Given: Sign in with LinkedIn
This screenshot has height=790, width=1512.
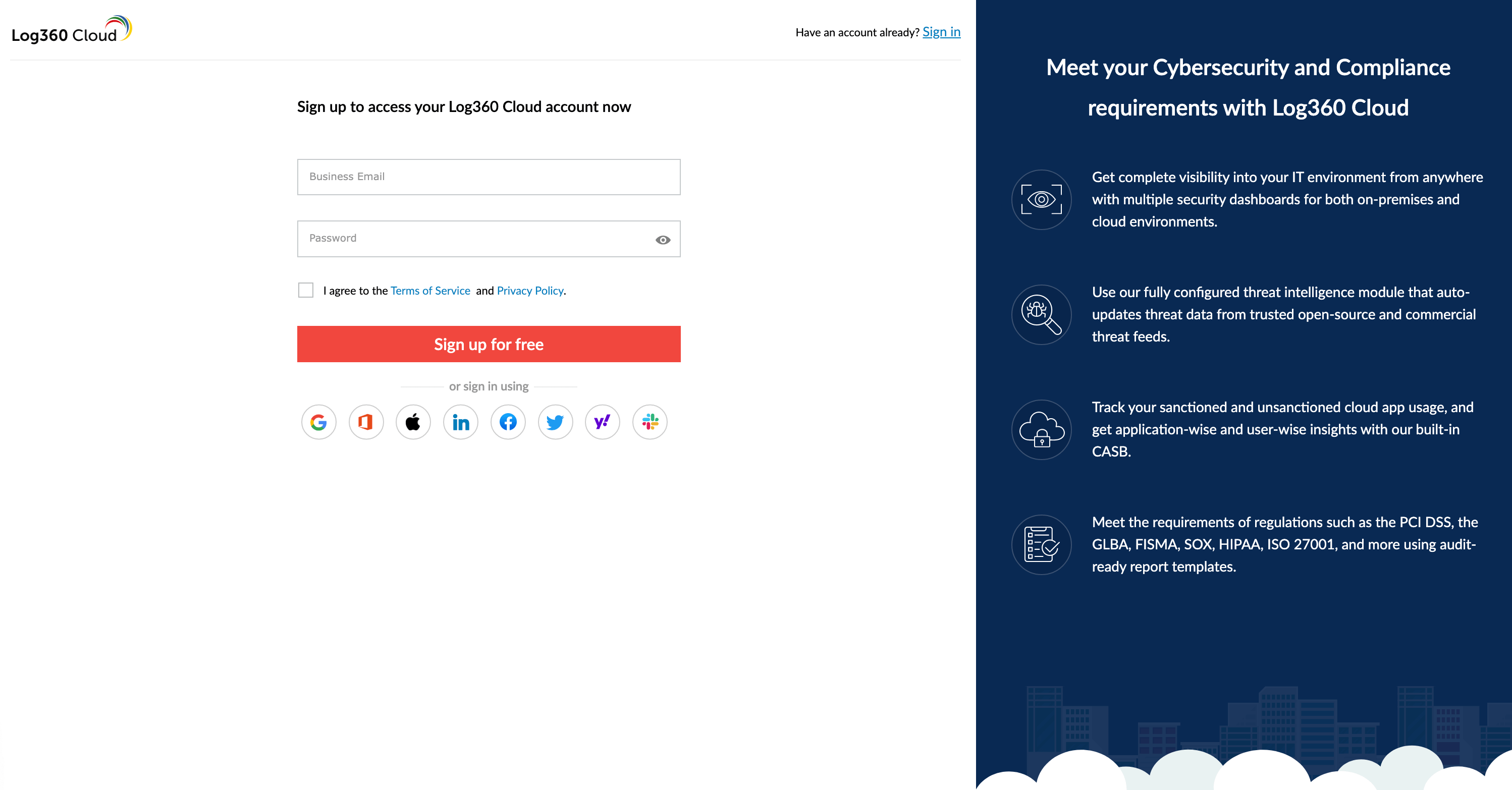Looking at the screenshot, I should [461, 422].
